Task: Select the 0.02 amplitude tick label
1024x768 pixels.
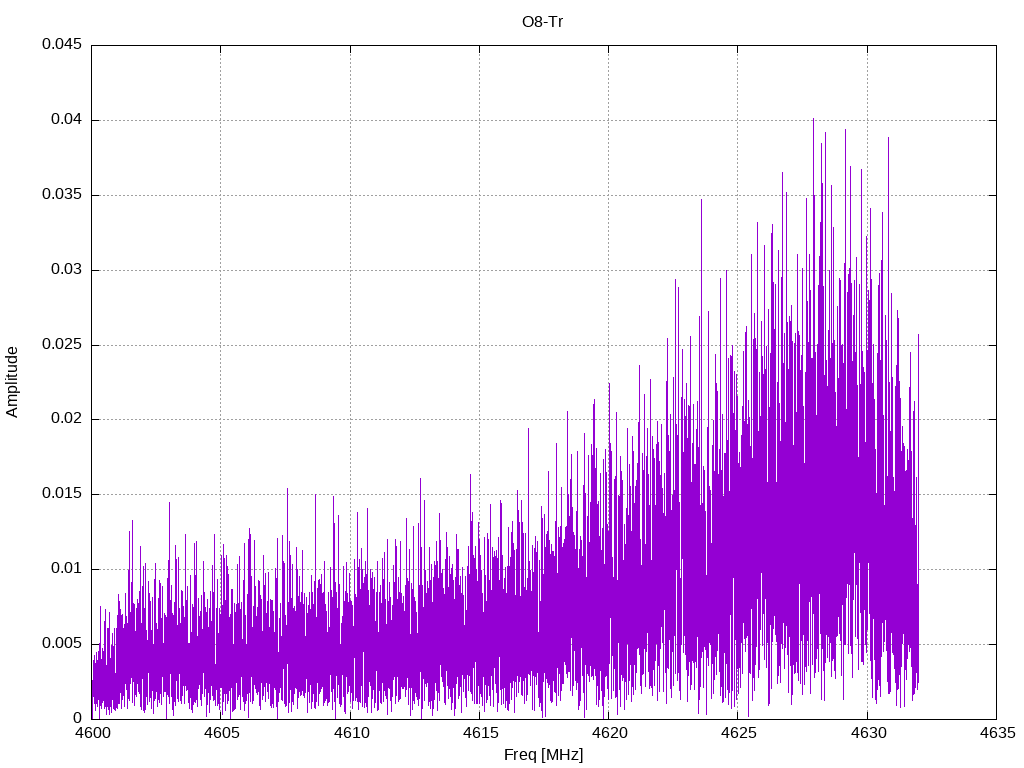Action: tap(65, 419)
